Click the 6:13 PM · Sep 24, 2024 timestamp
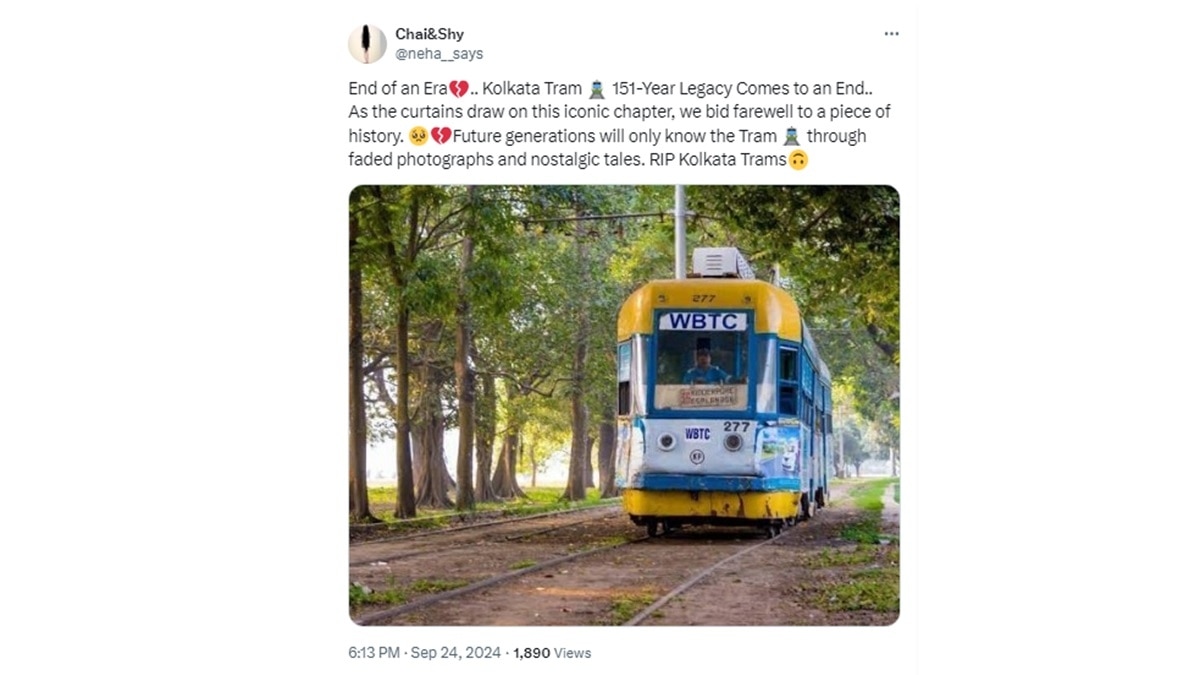Screen dimensions: 1200x675 pyautogui.click(x=424, y=652)
